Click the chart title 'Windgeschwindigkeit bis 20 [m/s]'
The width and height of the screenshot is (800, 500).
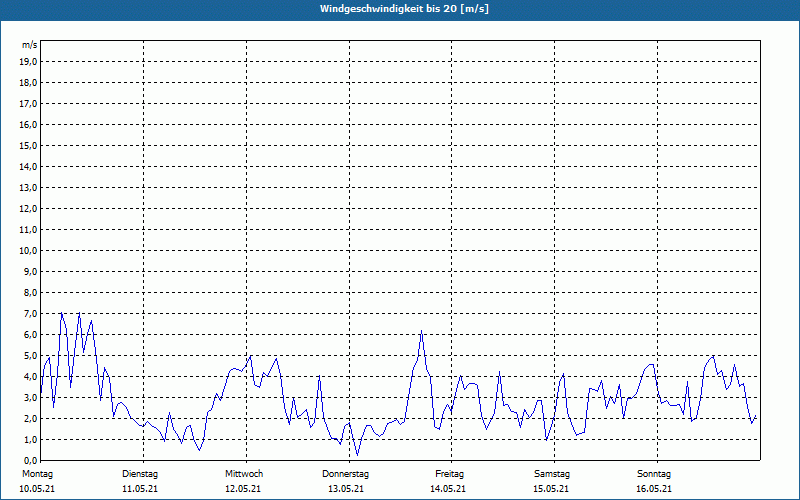pyautogui.click(x=404, y=9)
